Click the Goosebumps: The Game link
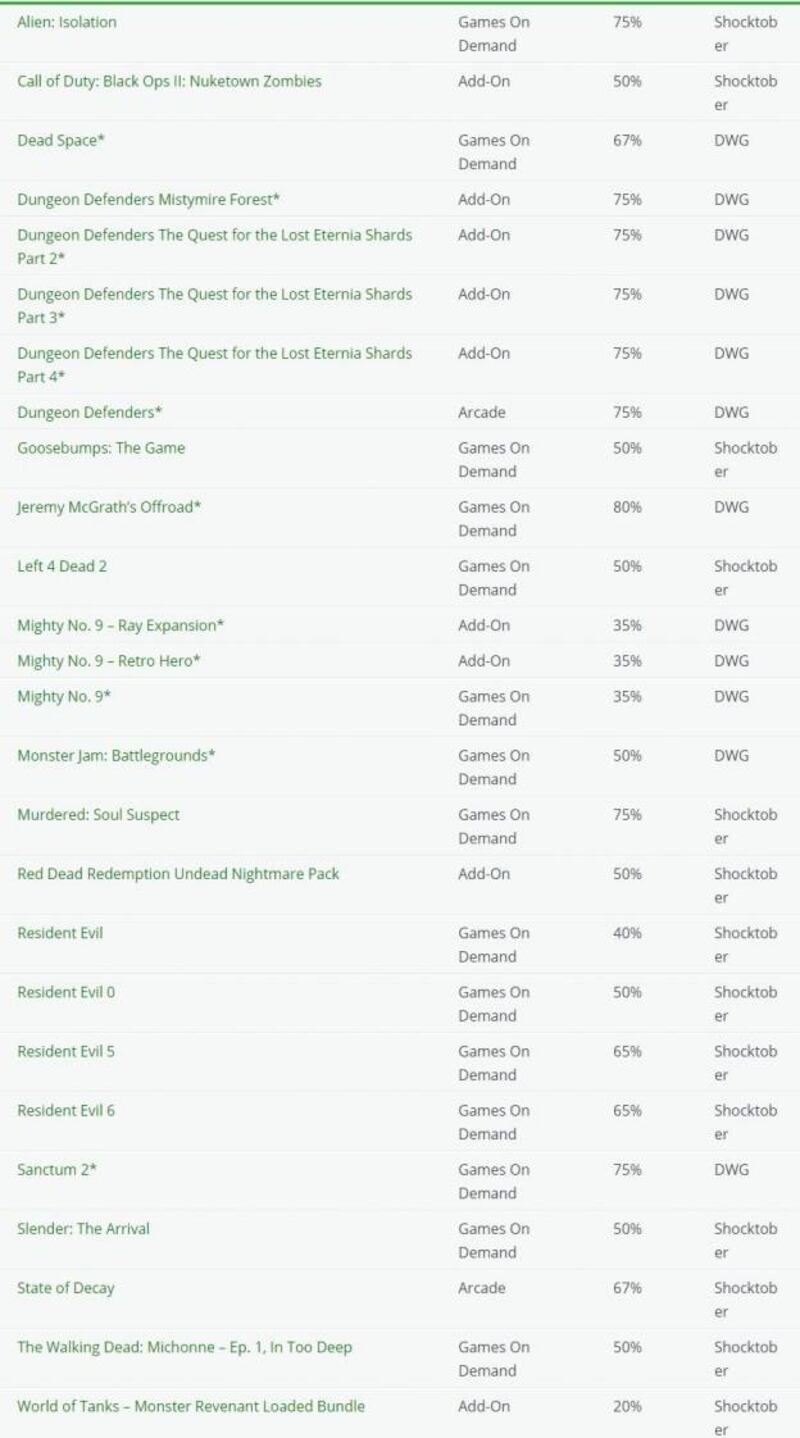Viewport: 800px width, 1438px height. (x=101, y=449)
